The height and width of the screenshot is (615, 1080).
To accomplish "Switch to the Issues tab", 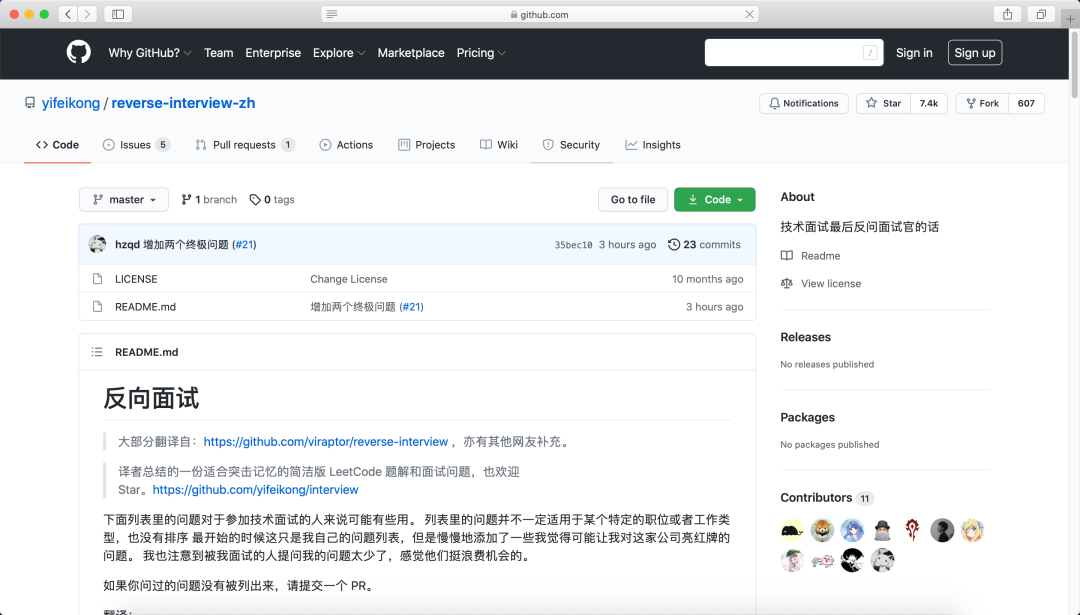I will (136, 145).
